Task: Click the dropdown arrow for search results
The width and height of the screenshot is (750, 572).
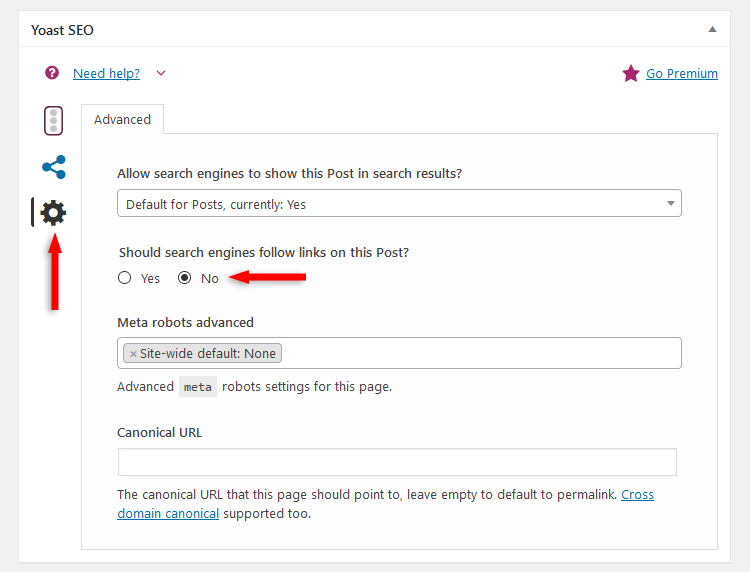Action: pyautogui.click(x=671, y=203)
